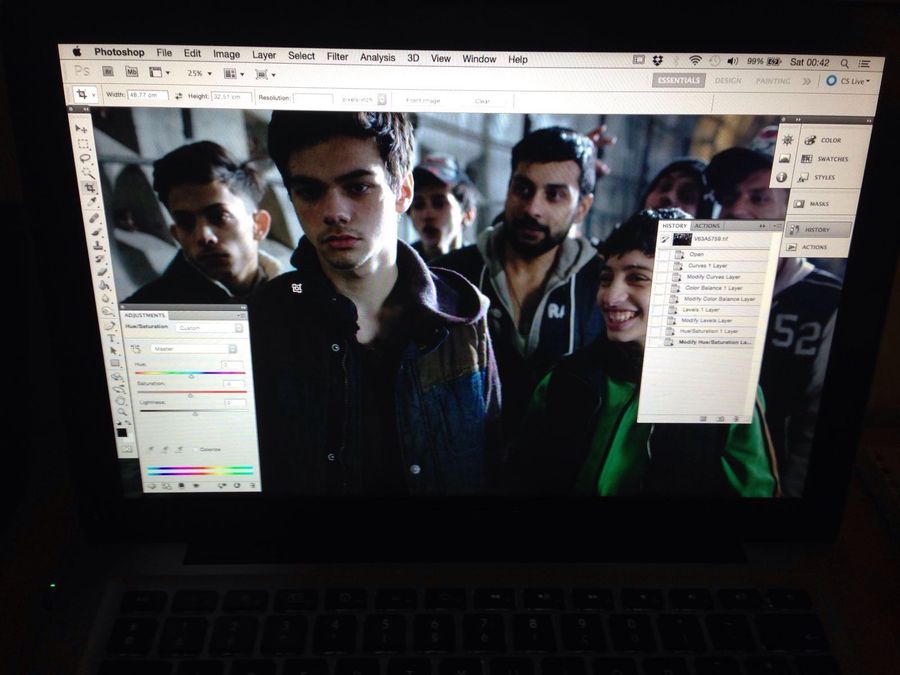
Task: Open the Color panel
Action: (x=824, y=140)
